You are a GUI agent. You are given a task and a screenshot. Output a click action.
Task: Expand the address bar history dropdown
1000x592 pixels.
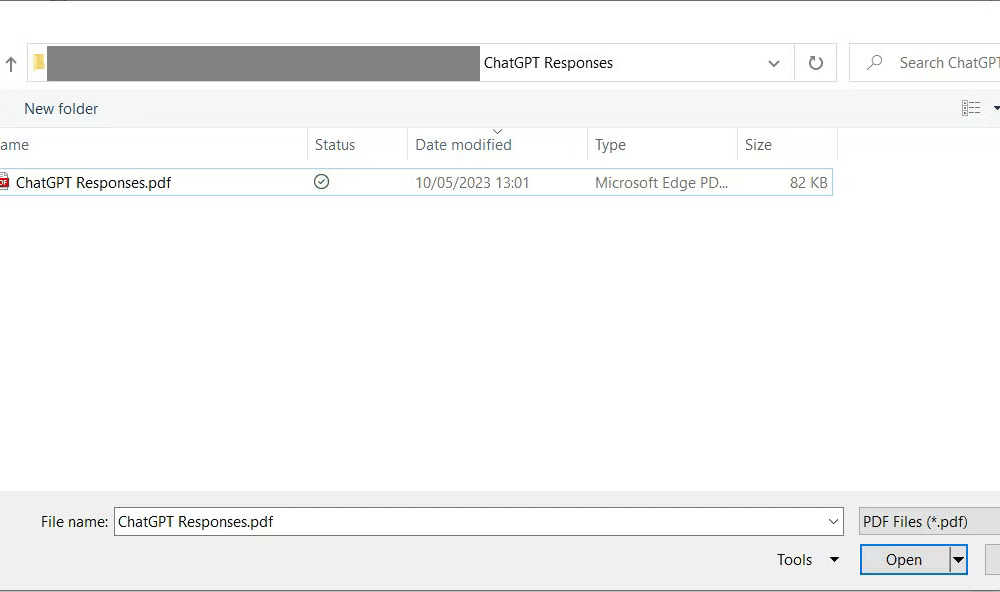pos(774,63)
